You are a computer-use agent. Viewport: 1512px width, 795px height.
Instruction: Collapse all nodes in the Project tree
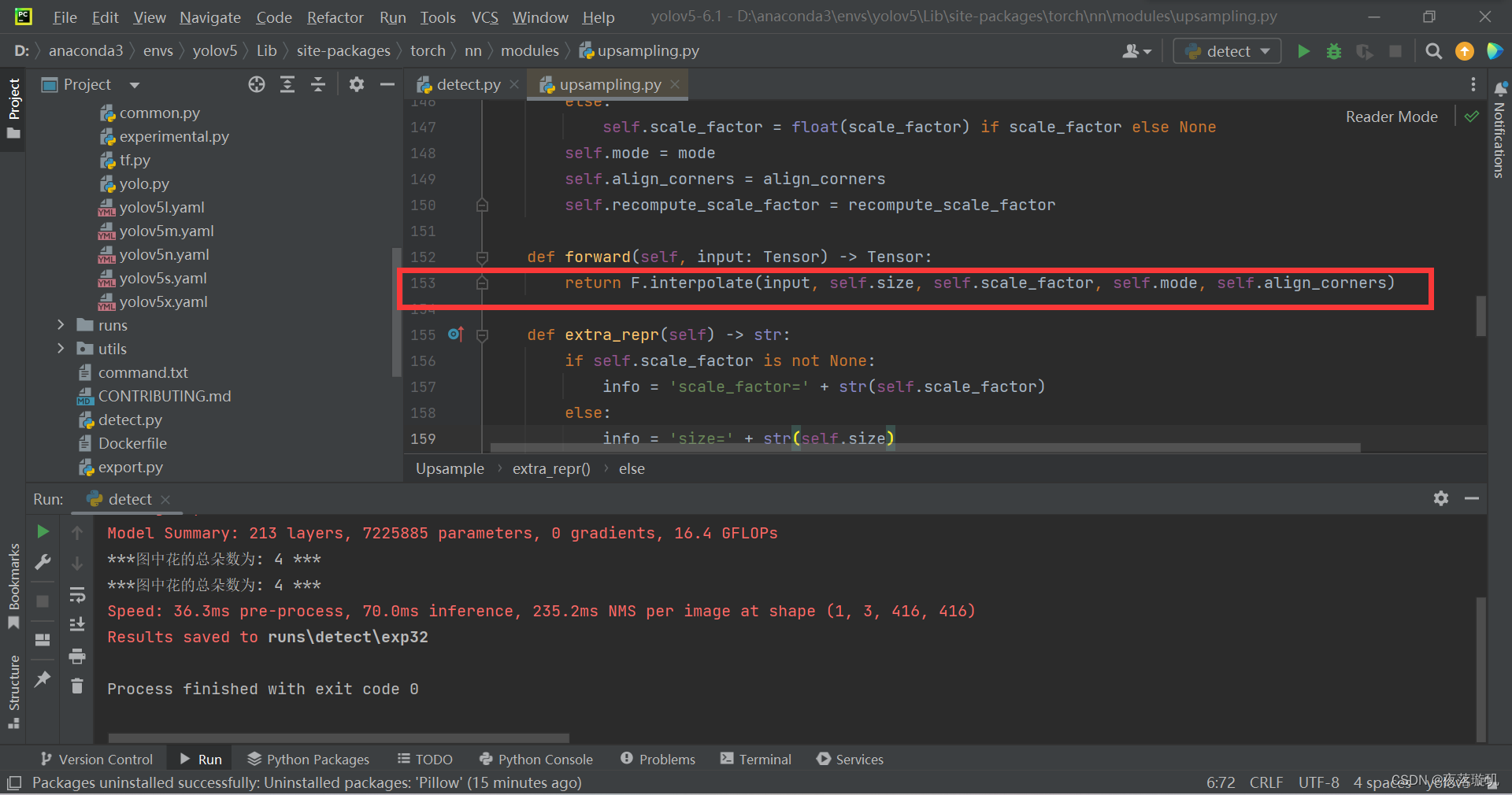tap(318, 84)
